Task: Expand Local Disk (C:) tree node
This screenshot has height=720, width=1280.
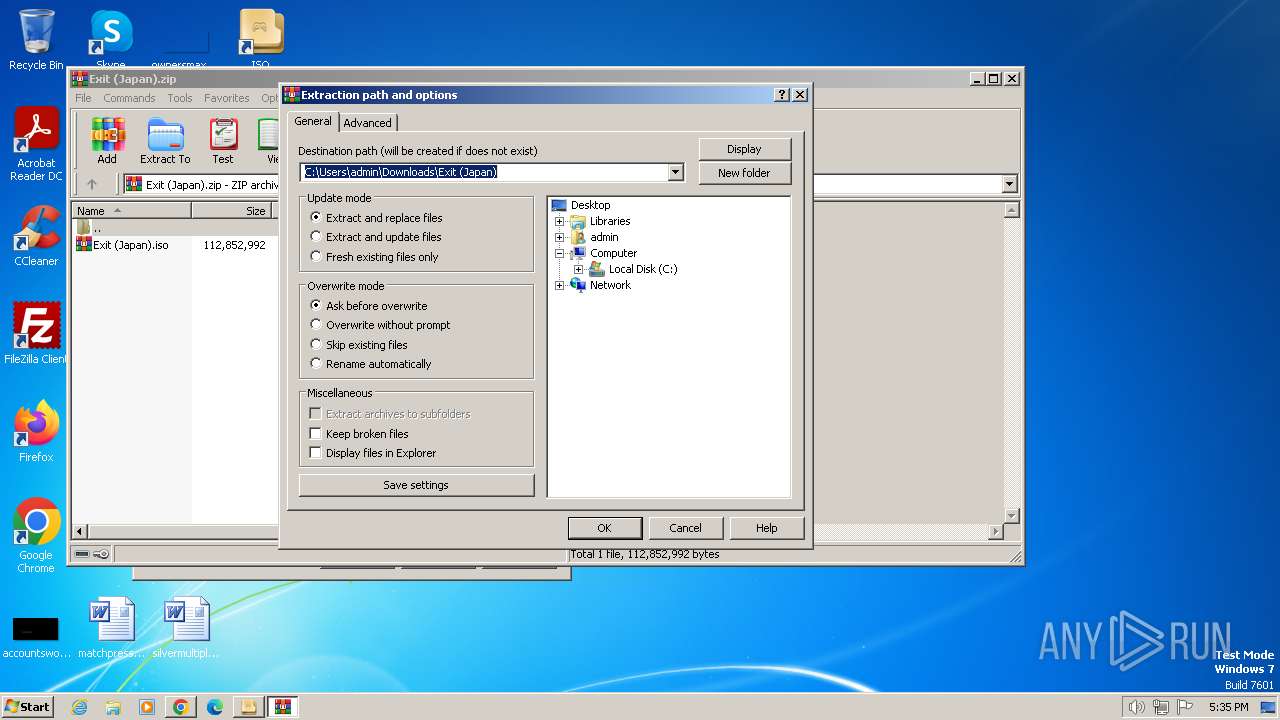Action: 578,269
